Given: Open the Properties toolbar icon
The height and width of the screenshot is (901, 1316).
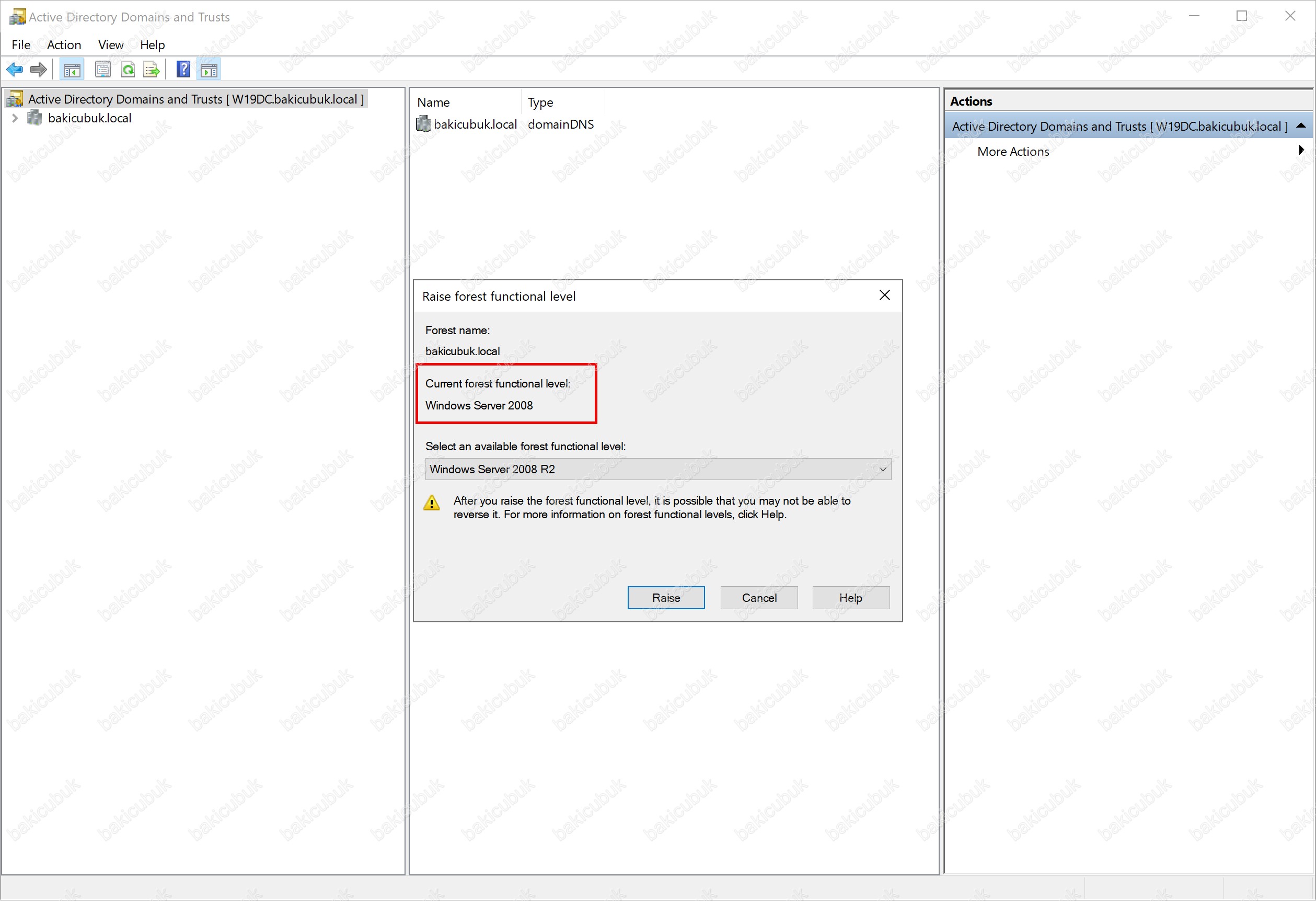Looking at the screenshot, I should (x=102, y=70).
